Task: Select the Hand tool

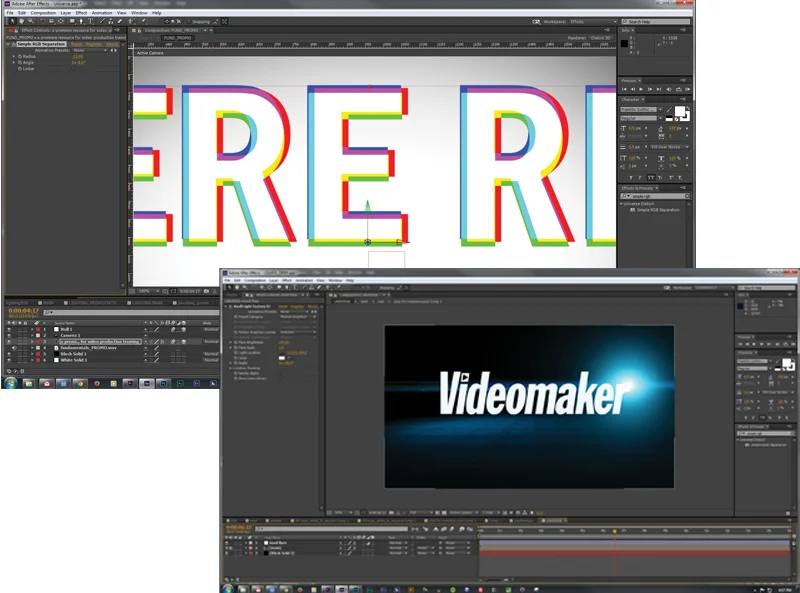Action: click(x=19, y=21)
